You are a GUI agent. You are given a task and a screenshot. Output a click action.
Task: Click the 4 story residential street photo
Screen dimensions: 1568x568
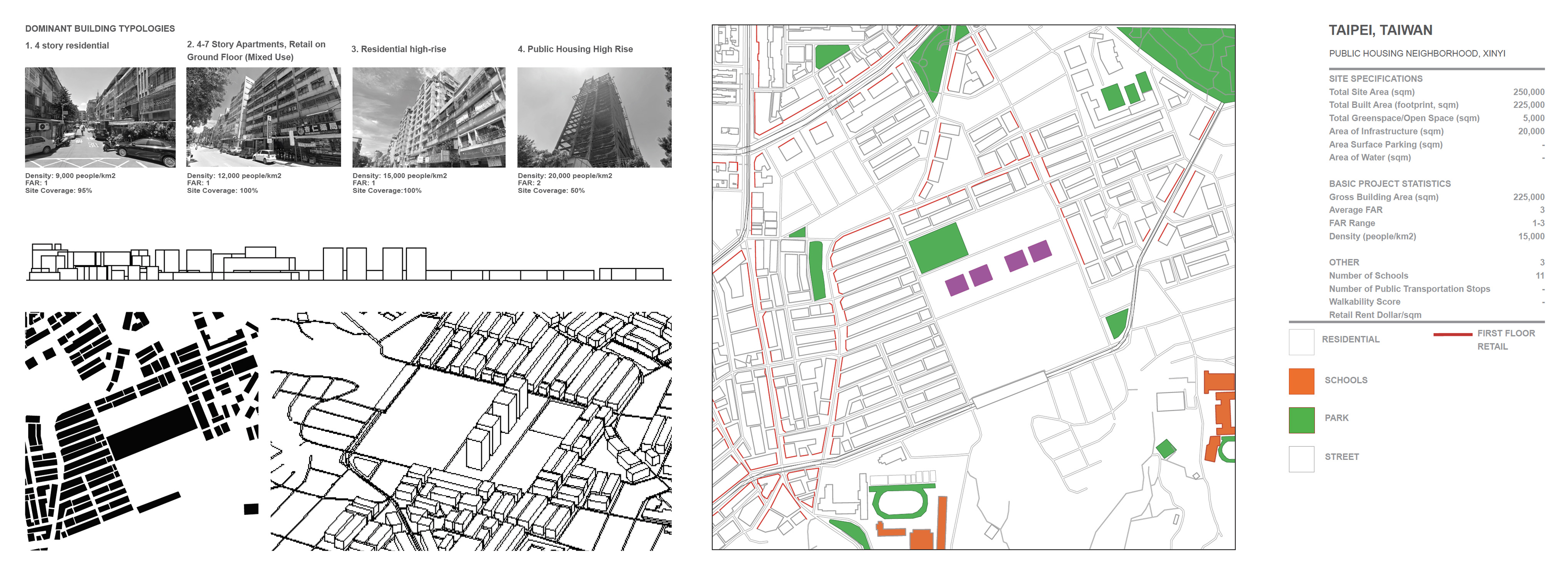coord(100,117)
